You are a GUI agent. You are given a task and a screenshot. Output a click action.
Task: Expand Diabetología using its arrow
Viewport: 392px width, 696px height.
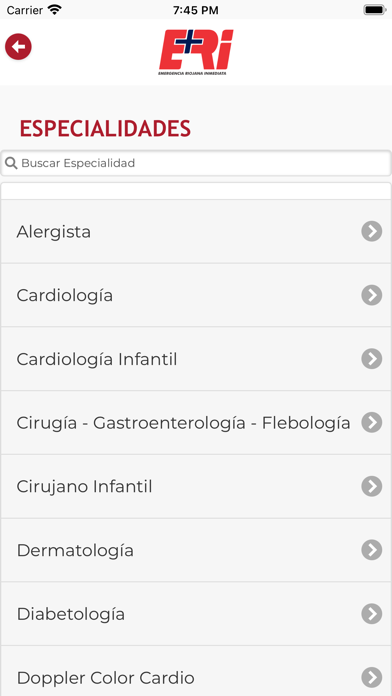pyautogui.click(x=372, y=614)
